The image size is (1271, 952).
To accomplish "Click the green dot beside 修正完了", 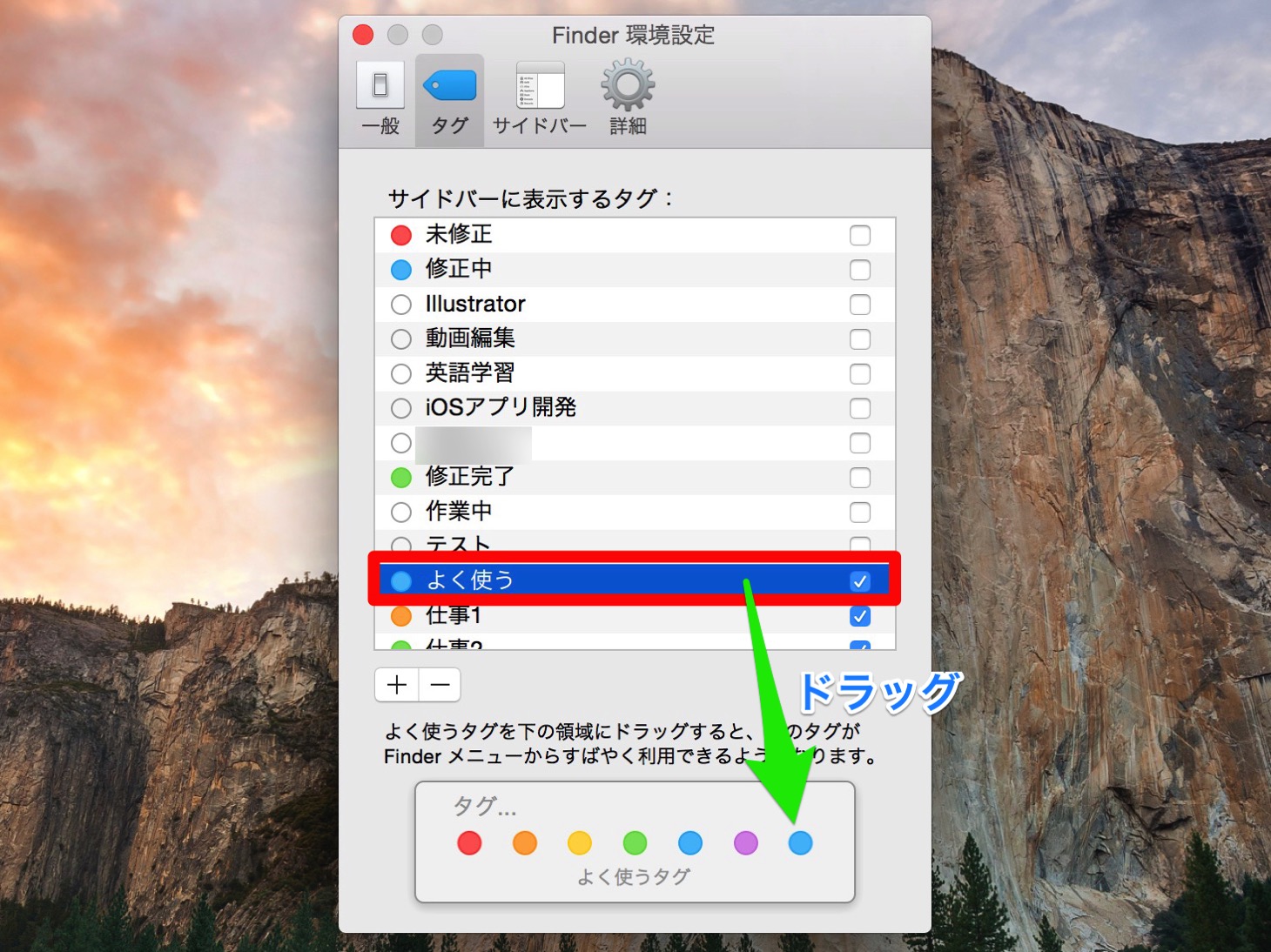I will point(401,478).
